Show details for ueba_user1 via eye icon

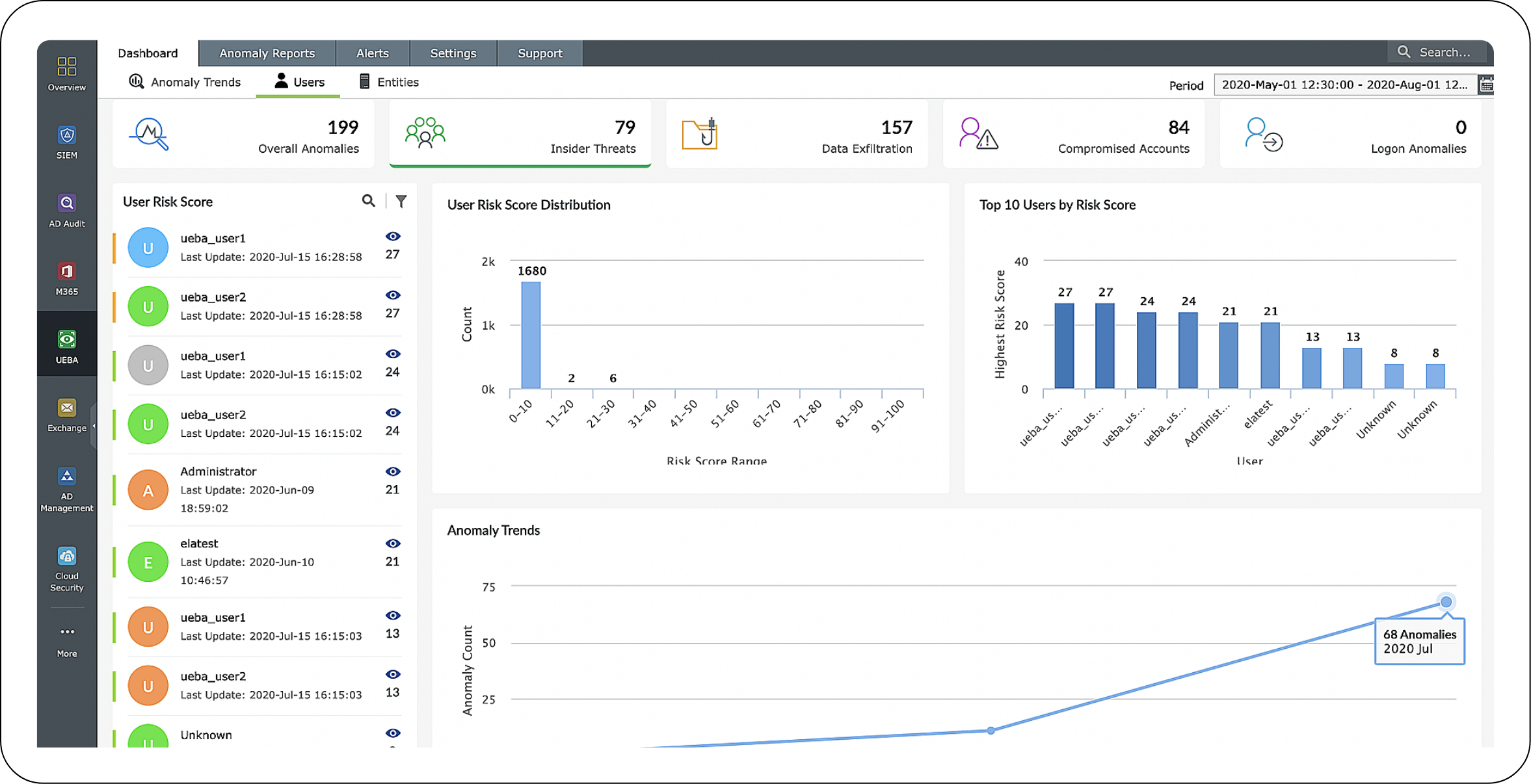[393, 235]
